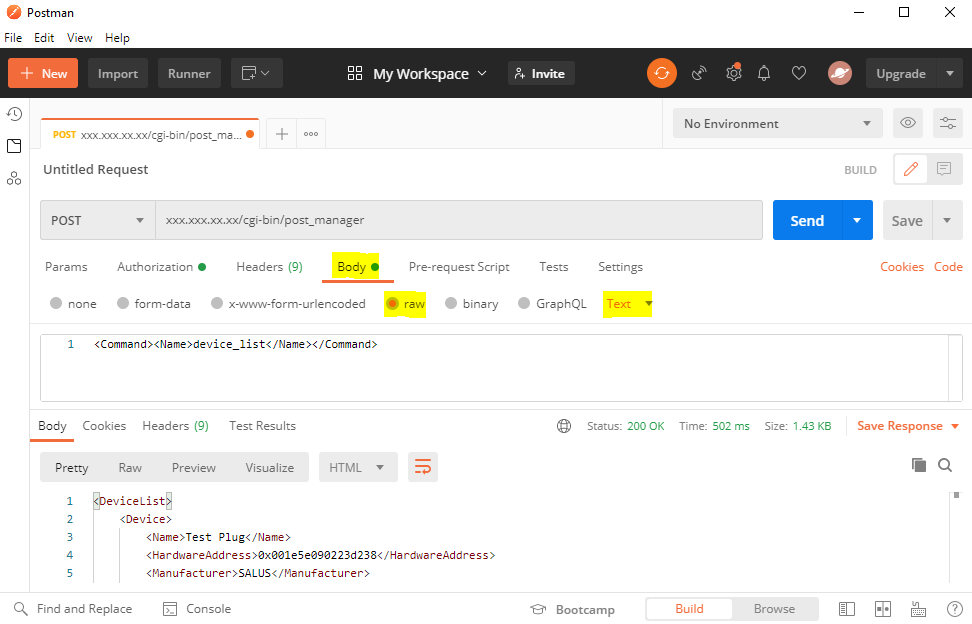This screenshot has width=972, height=624.
Task: Open the POST method dropdown
Action: [x=97, y=220]
